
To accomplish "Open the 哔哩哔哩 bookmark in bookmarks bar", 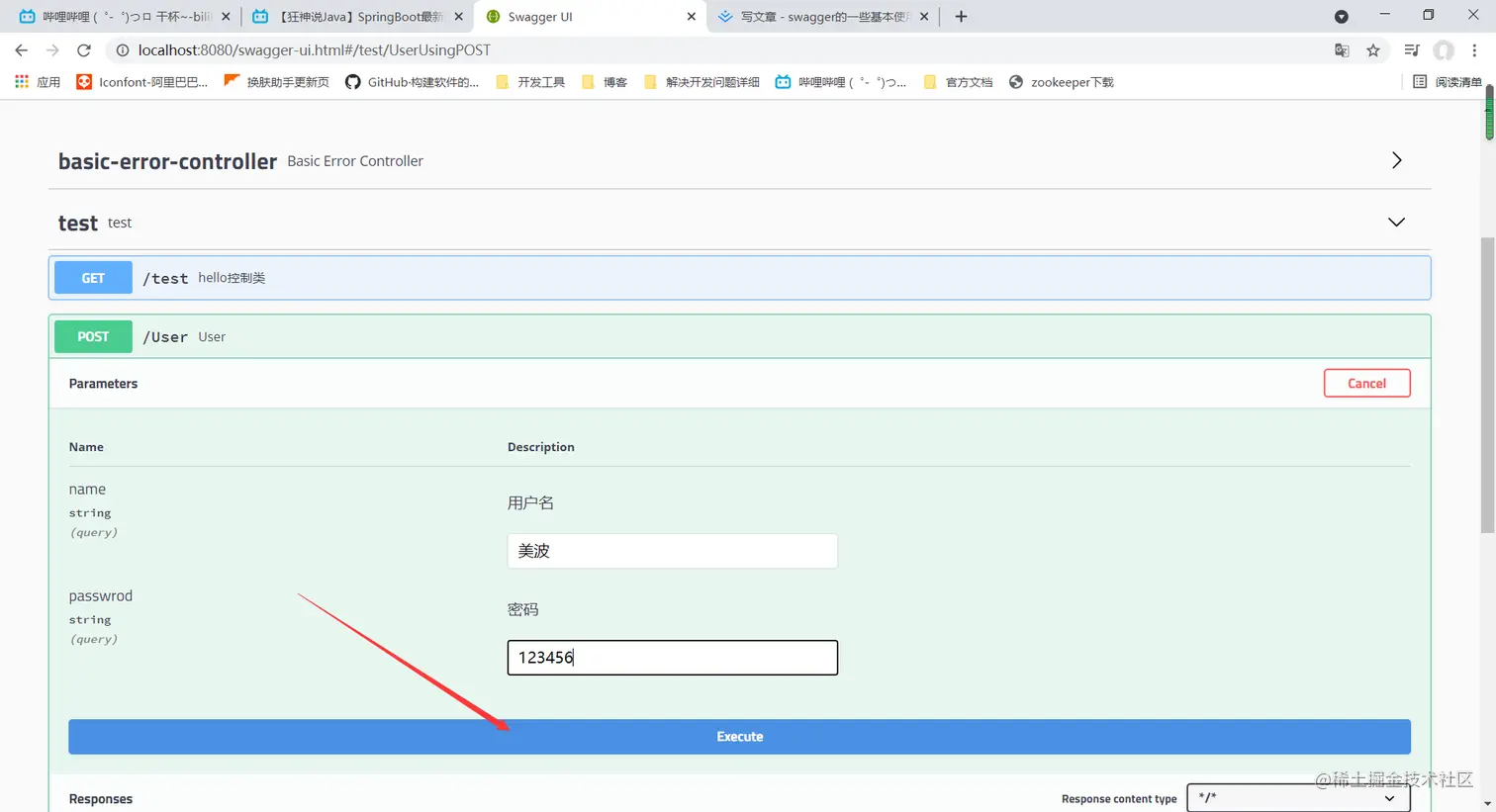I will [841, 82].
